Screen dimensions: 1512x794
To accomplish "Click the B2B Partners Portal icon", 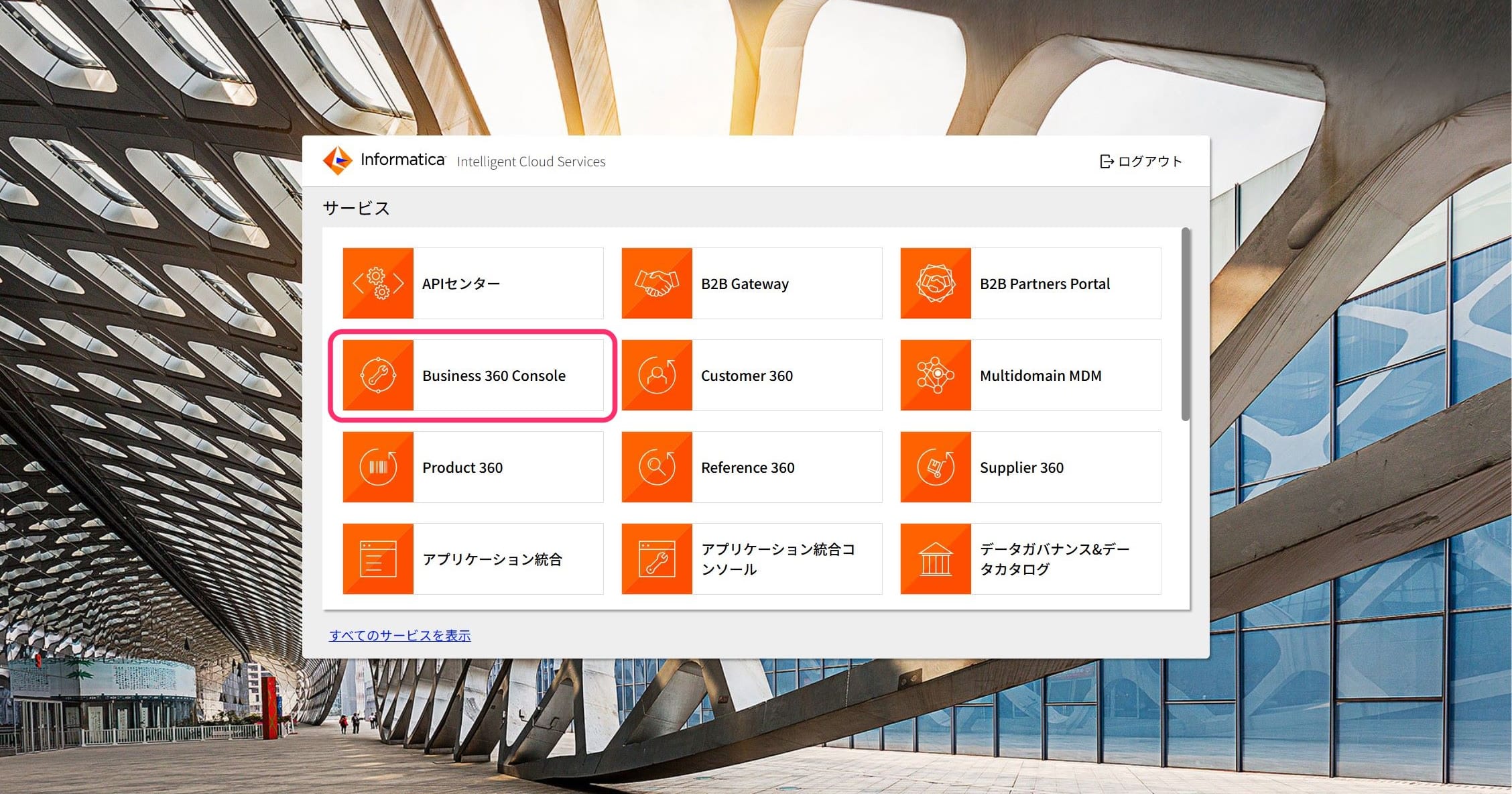I will 936,283.
